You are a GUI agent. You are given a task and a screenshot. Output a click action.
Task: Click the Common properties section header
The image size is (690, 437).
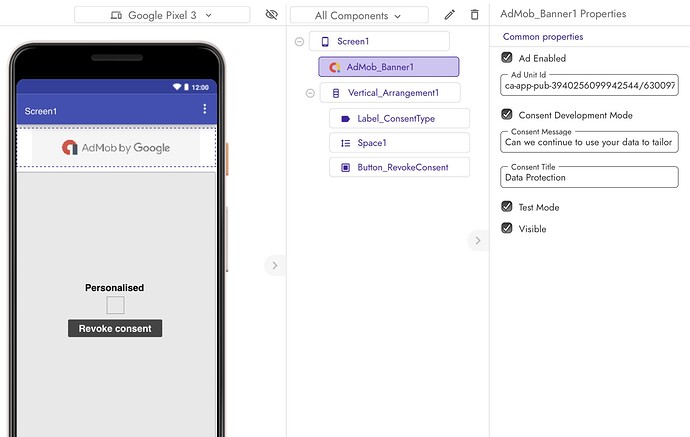pos(543,37)
